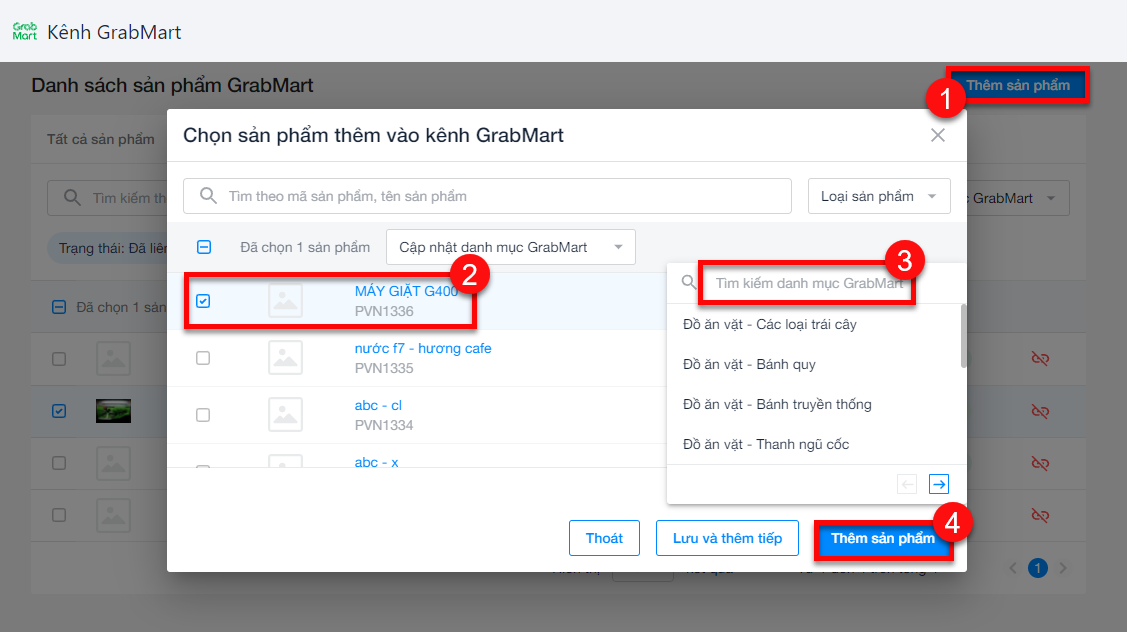
Task: Check the abc - cl product checkbox
Action: pyautogui.click(x=203, y=415)
